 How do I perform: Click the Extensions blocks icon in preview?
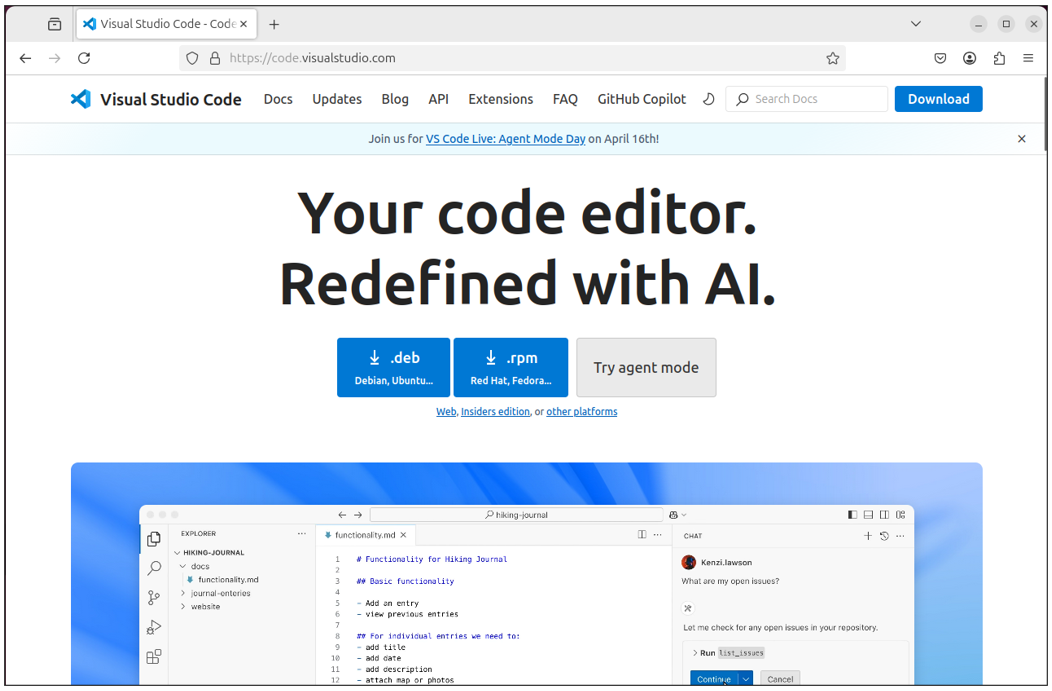tap(154, 657)
